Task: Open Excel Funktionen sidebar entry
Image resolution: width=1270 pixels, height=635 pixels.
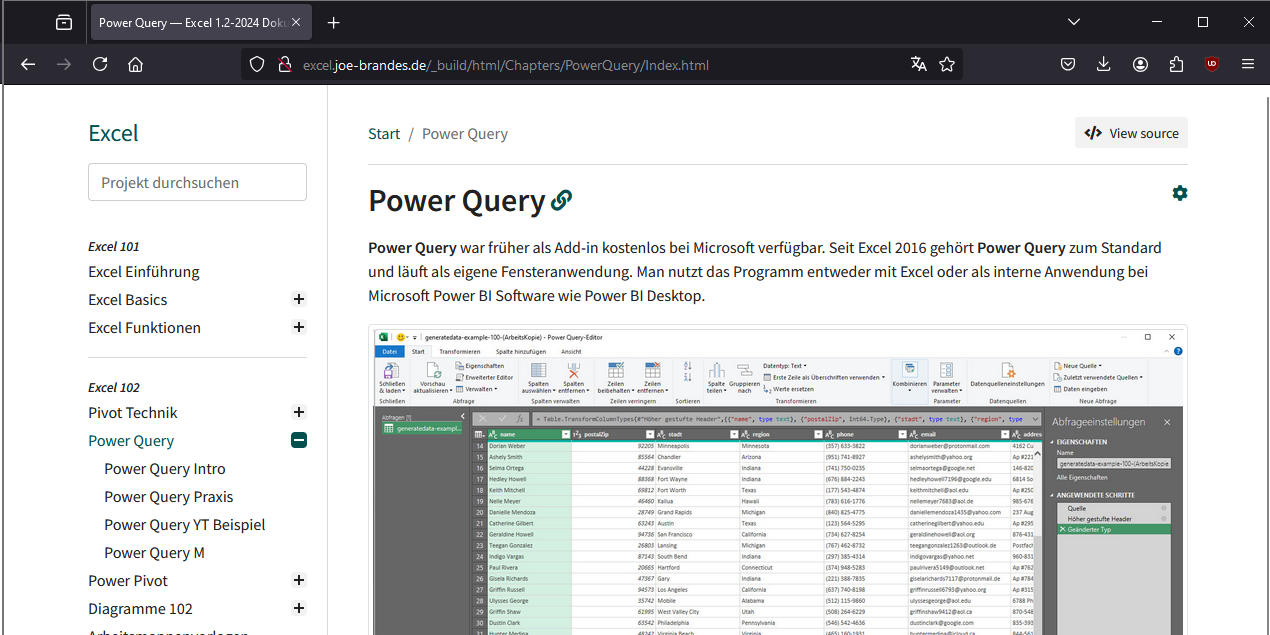Action: click(x=144, y=328)
